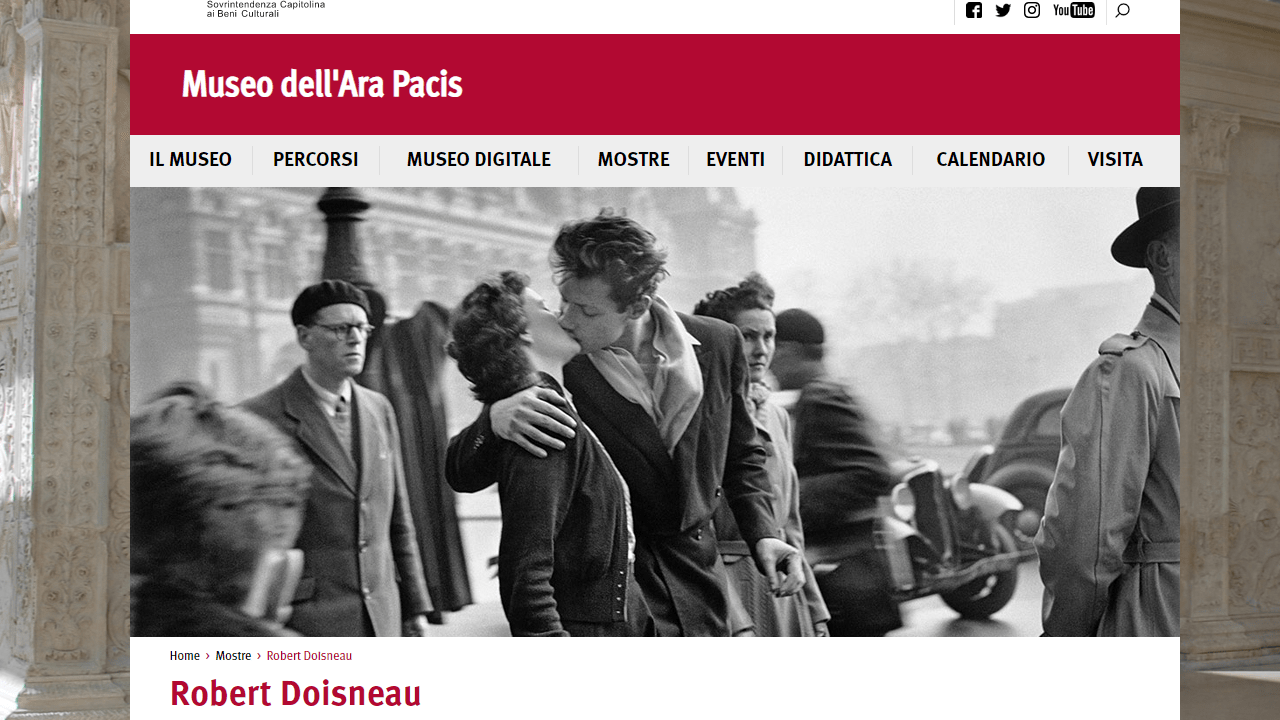
Task: Click the Museo dell'Ara Pacis title
Action: coord(322,85)
